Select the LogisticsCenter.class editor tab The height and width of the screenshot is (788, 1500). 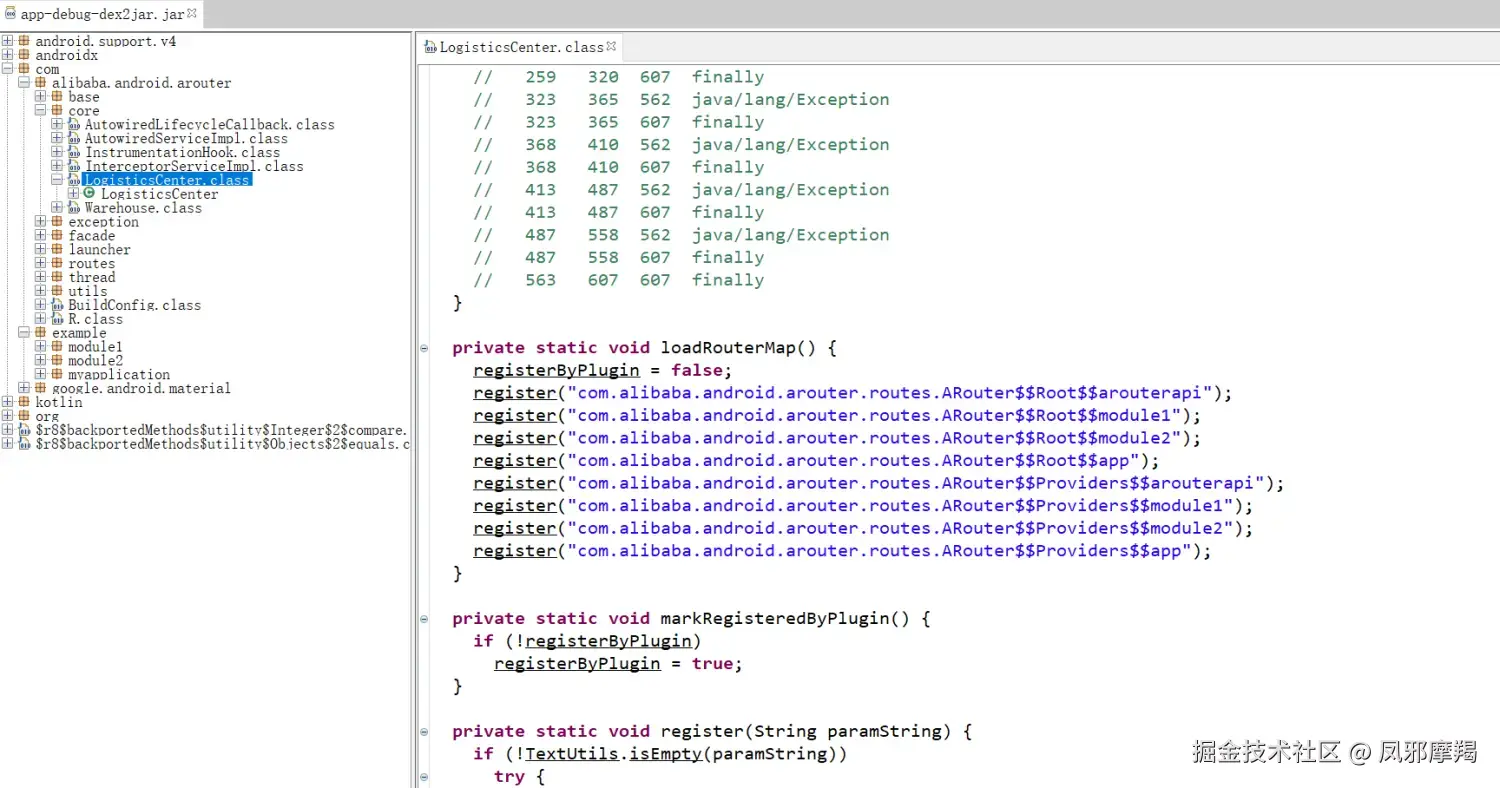521,47
